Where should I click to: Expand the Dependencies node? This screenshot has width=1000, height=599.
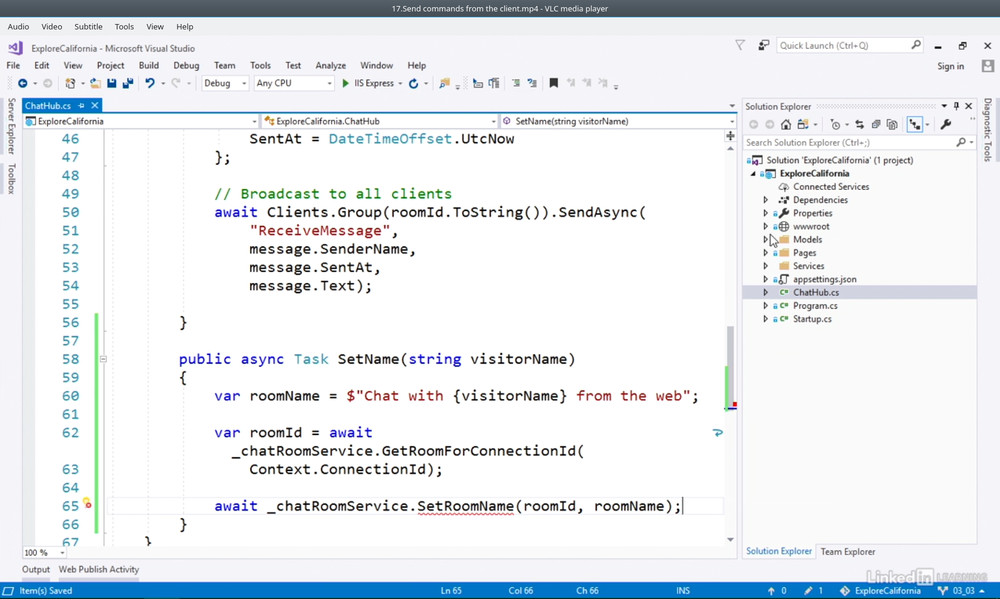coord(765,200)
